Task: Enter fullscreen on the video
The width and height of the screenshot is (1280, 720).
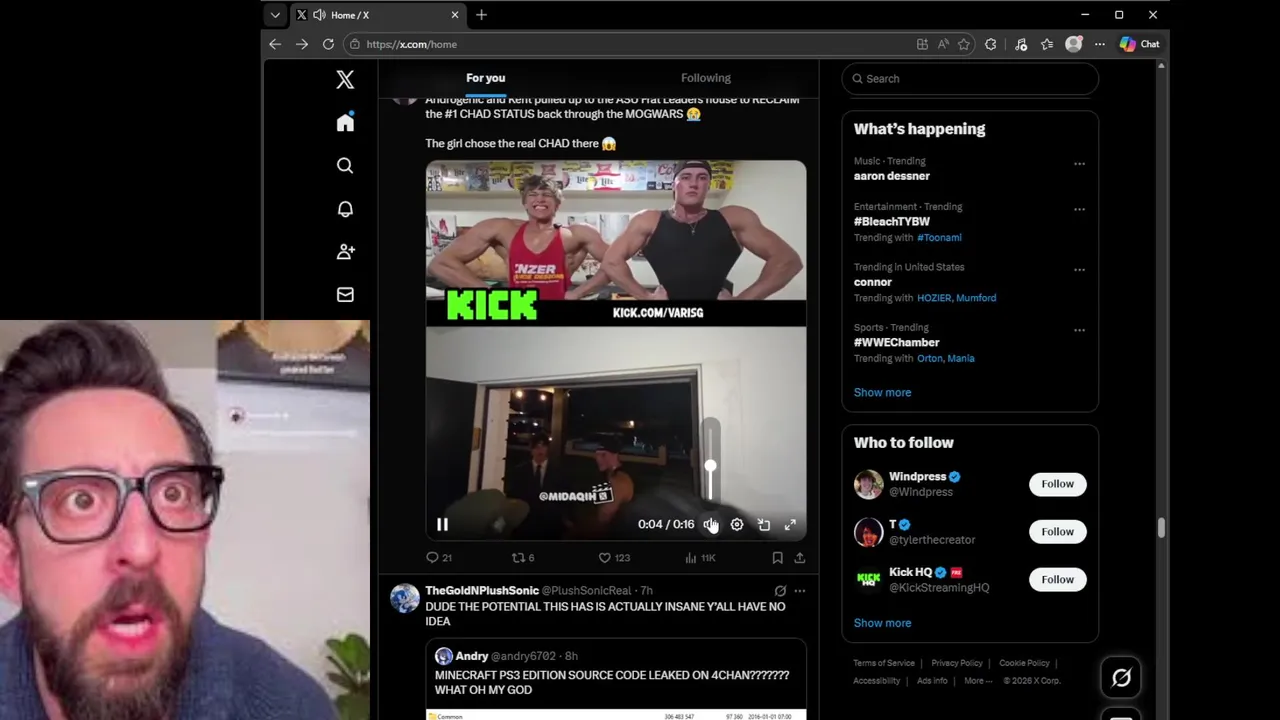Action: tap(790, 524)
